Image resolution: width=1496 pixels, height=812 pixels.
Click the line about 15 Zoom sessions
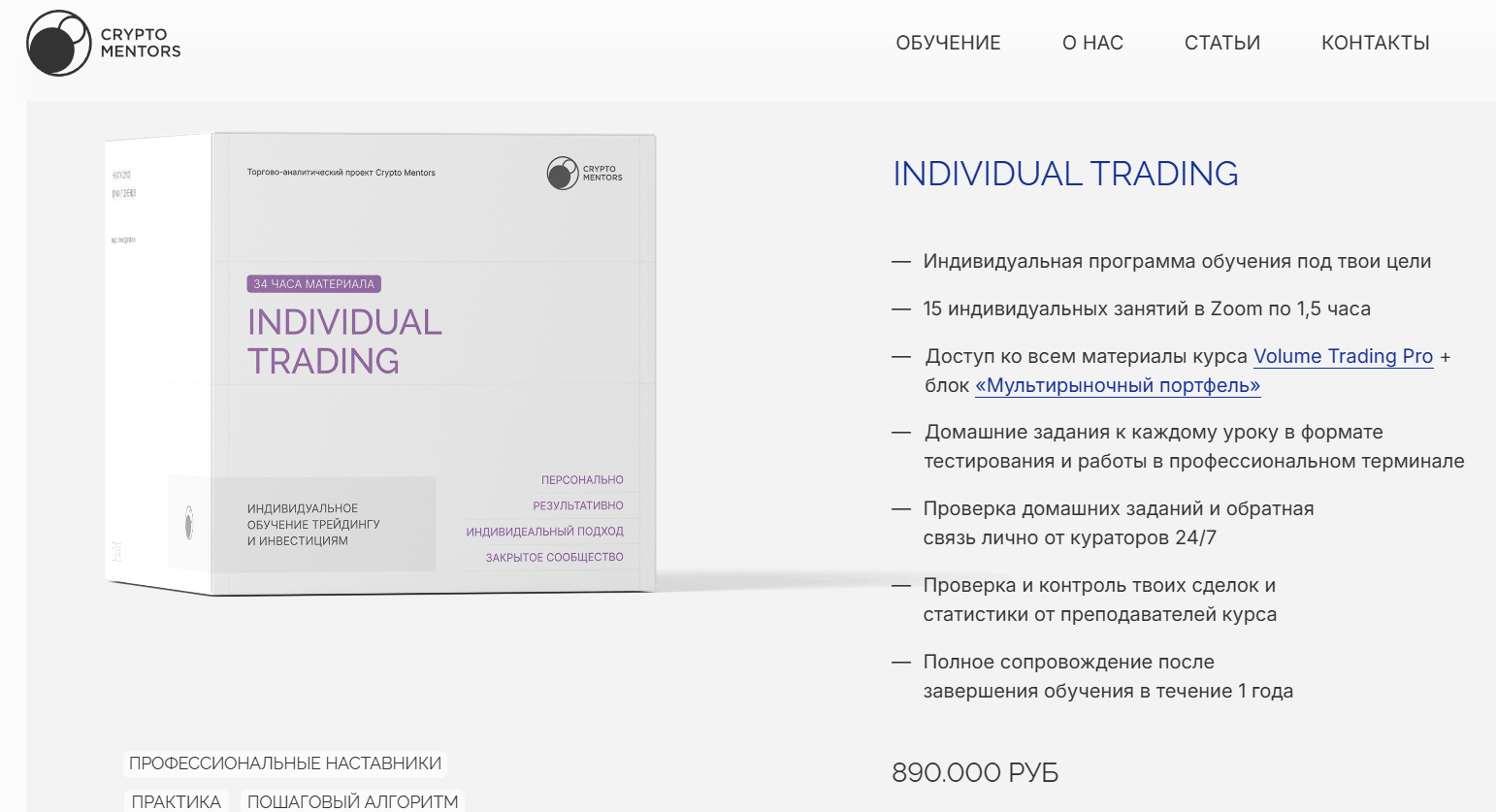click(1147, 309)
